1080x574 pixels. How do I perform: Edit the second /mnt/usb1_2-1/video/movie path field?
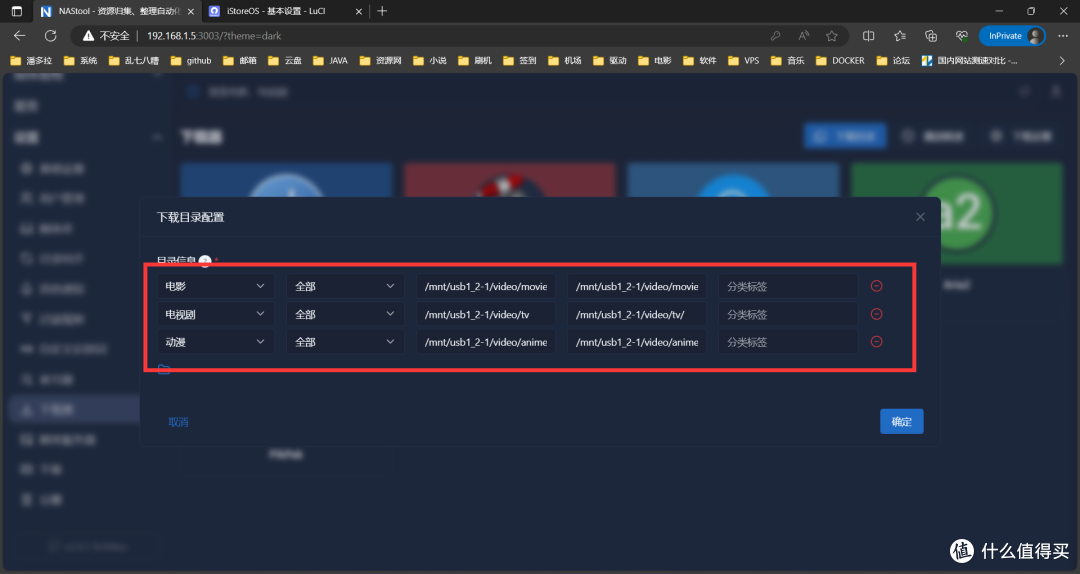click(x=636, y=286)
